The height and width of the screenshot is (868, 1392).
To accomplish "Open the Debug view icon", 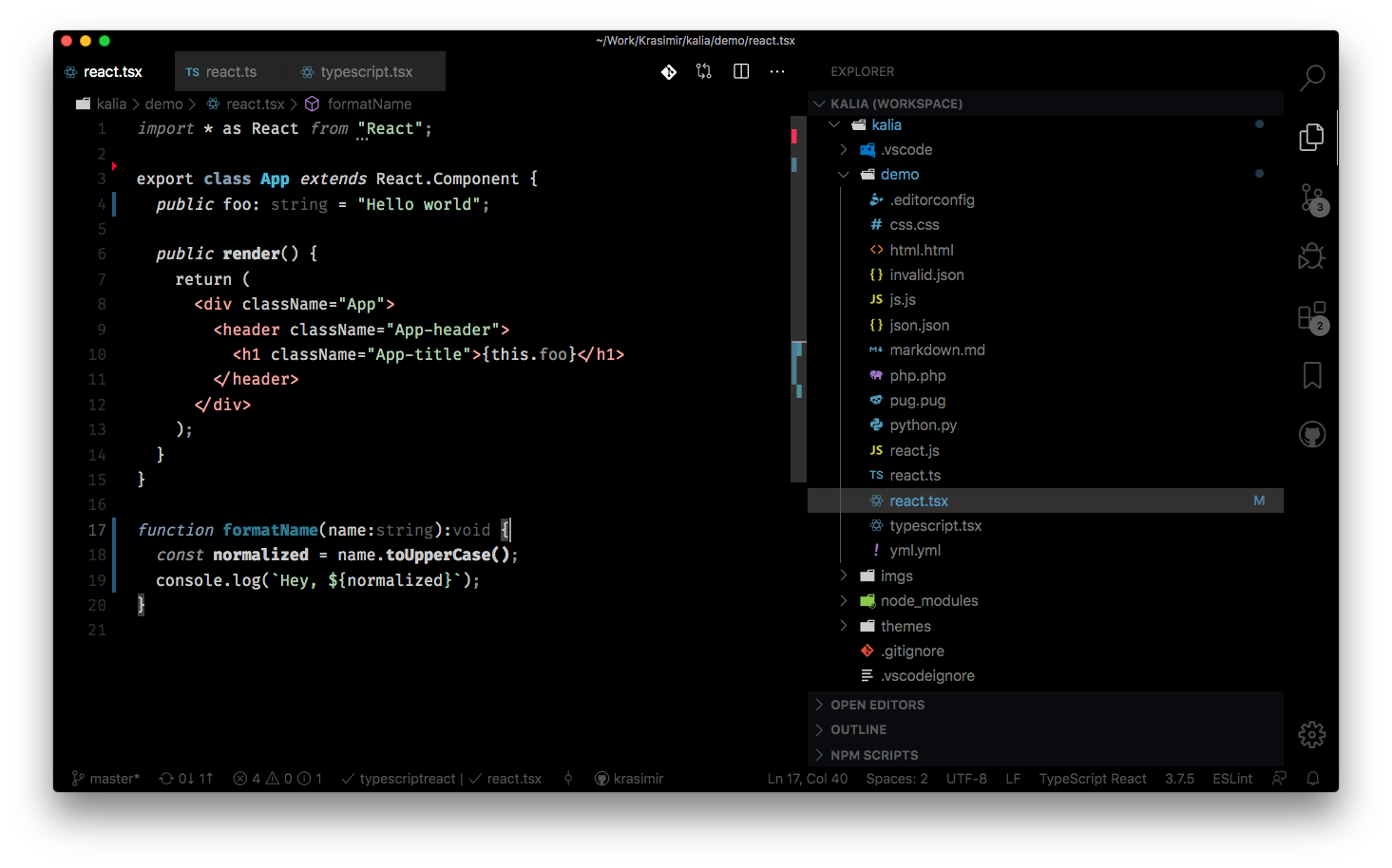I will (1312, 256).
